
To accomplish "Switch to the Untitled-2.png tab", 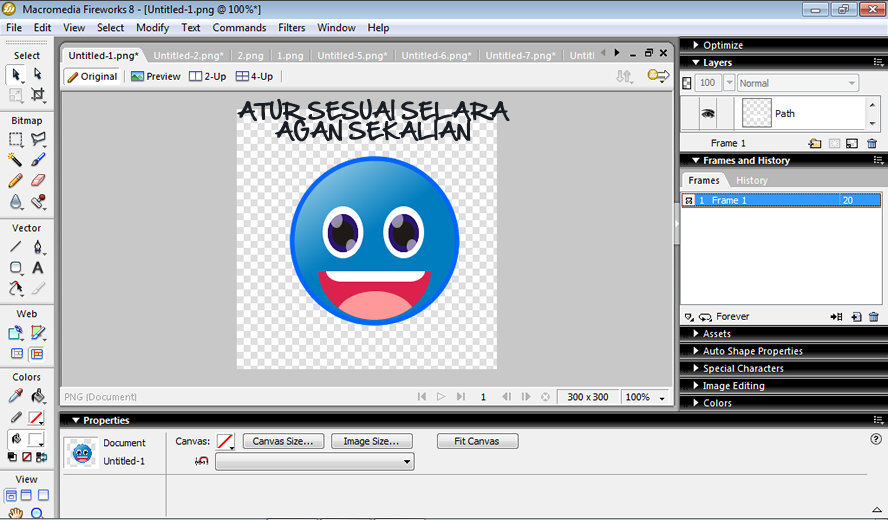I will (x=189, y=56).
